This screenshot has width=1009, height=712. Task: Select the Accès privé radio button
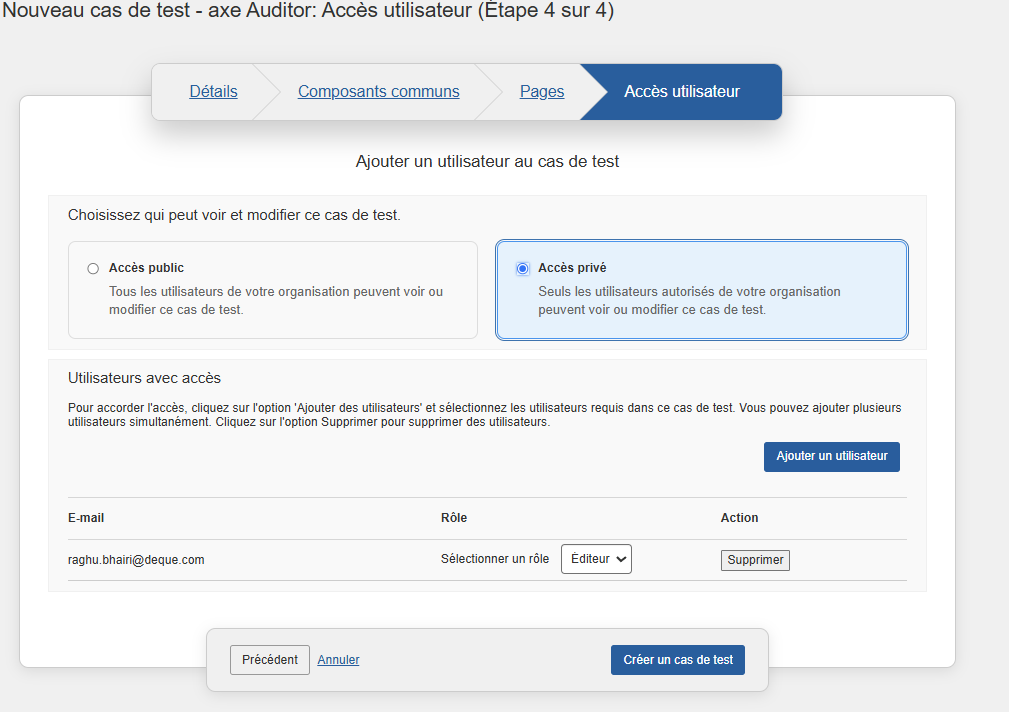(522, 268)
